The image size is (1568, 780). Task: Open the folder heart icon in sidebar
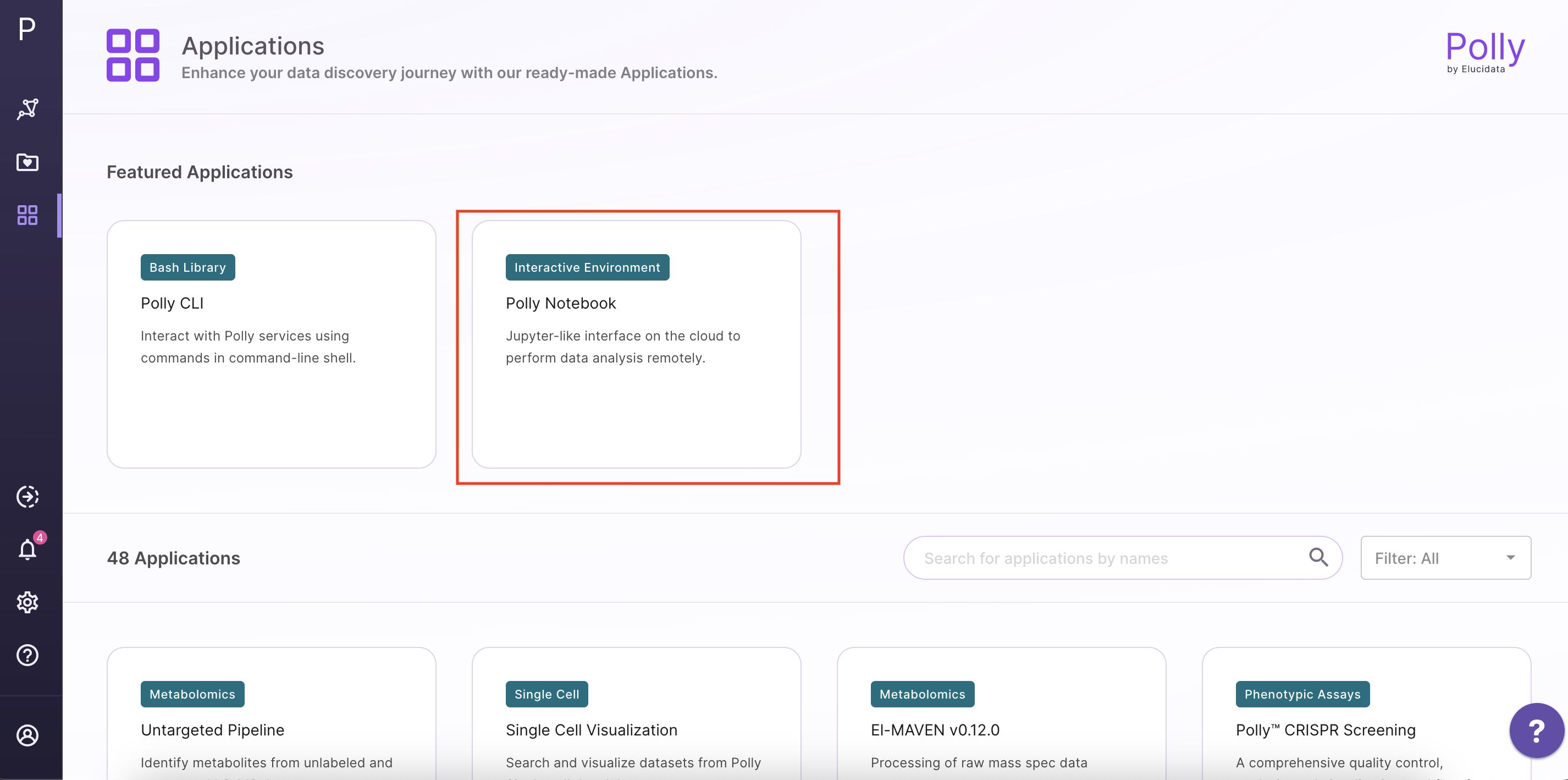pyautogui.click(x=27, y=162)
